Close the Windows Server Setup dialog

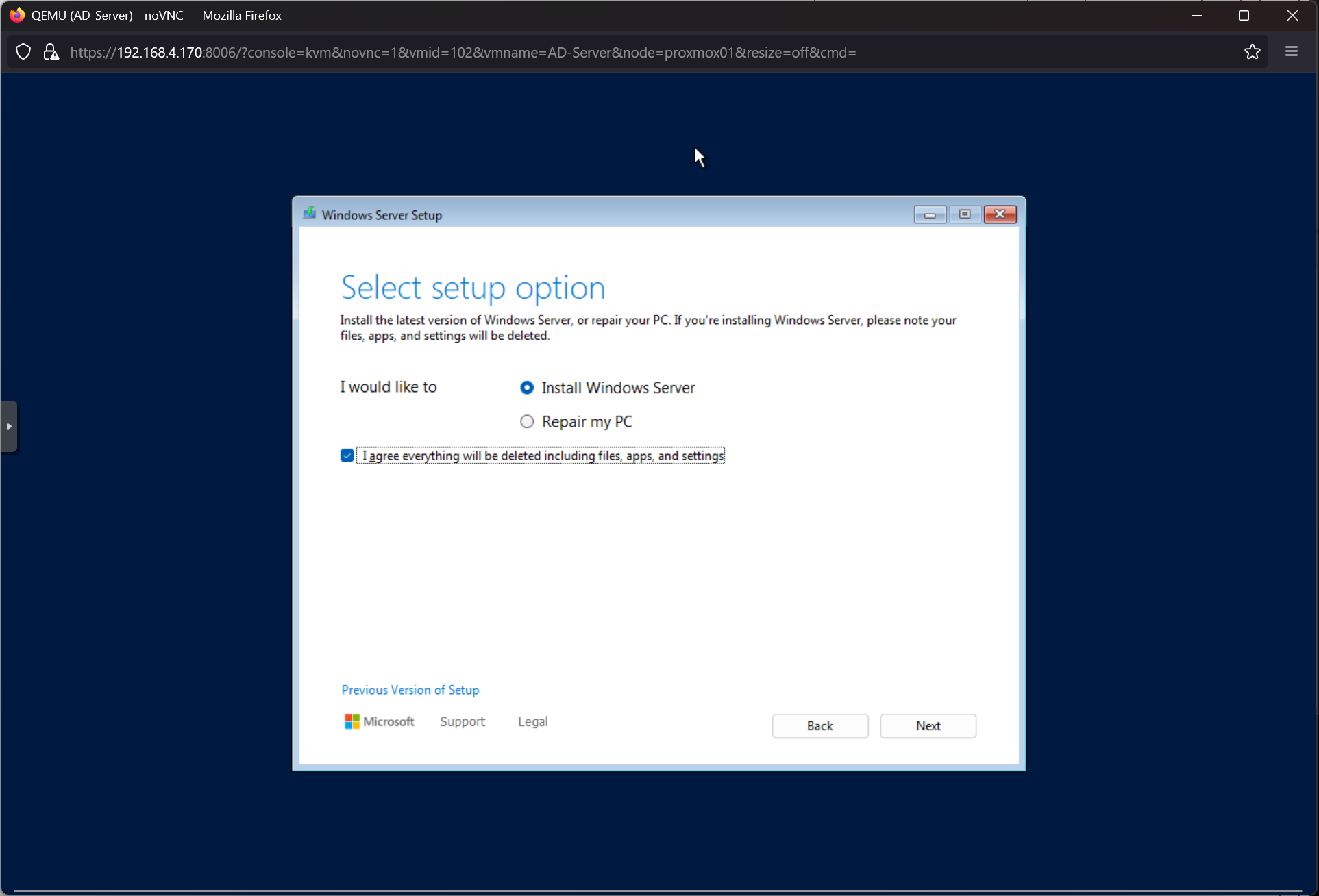click(1000, 214)
